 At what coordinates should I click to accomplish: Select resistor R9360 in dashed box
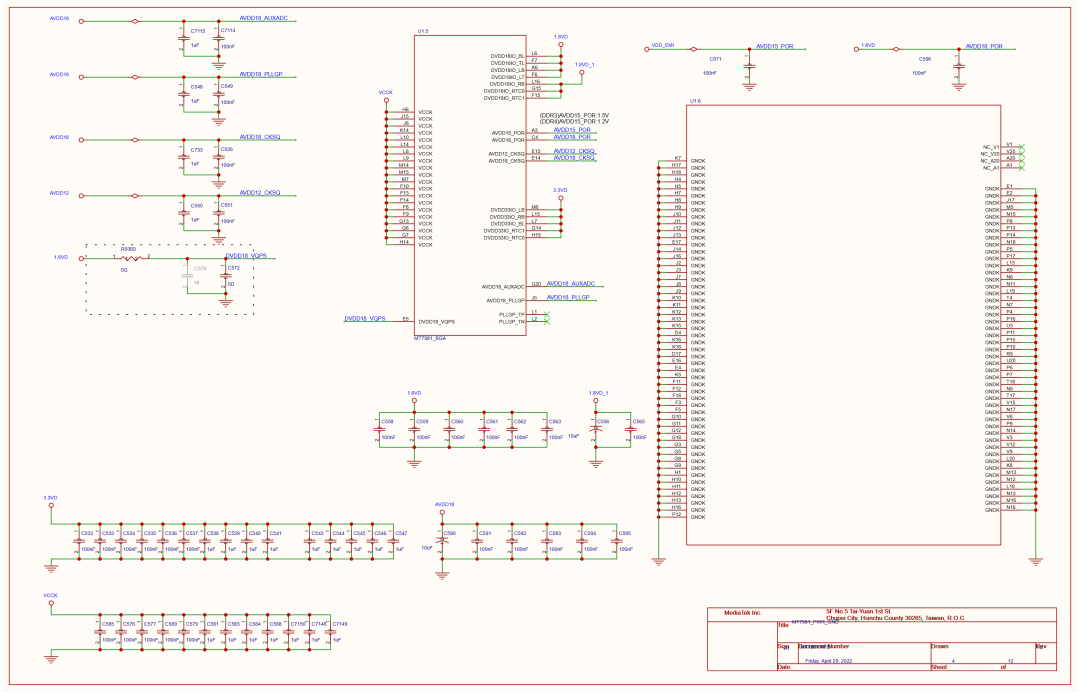(128, 249)
